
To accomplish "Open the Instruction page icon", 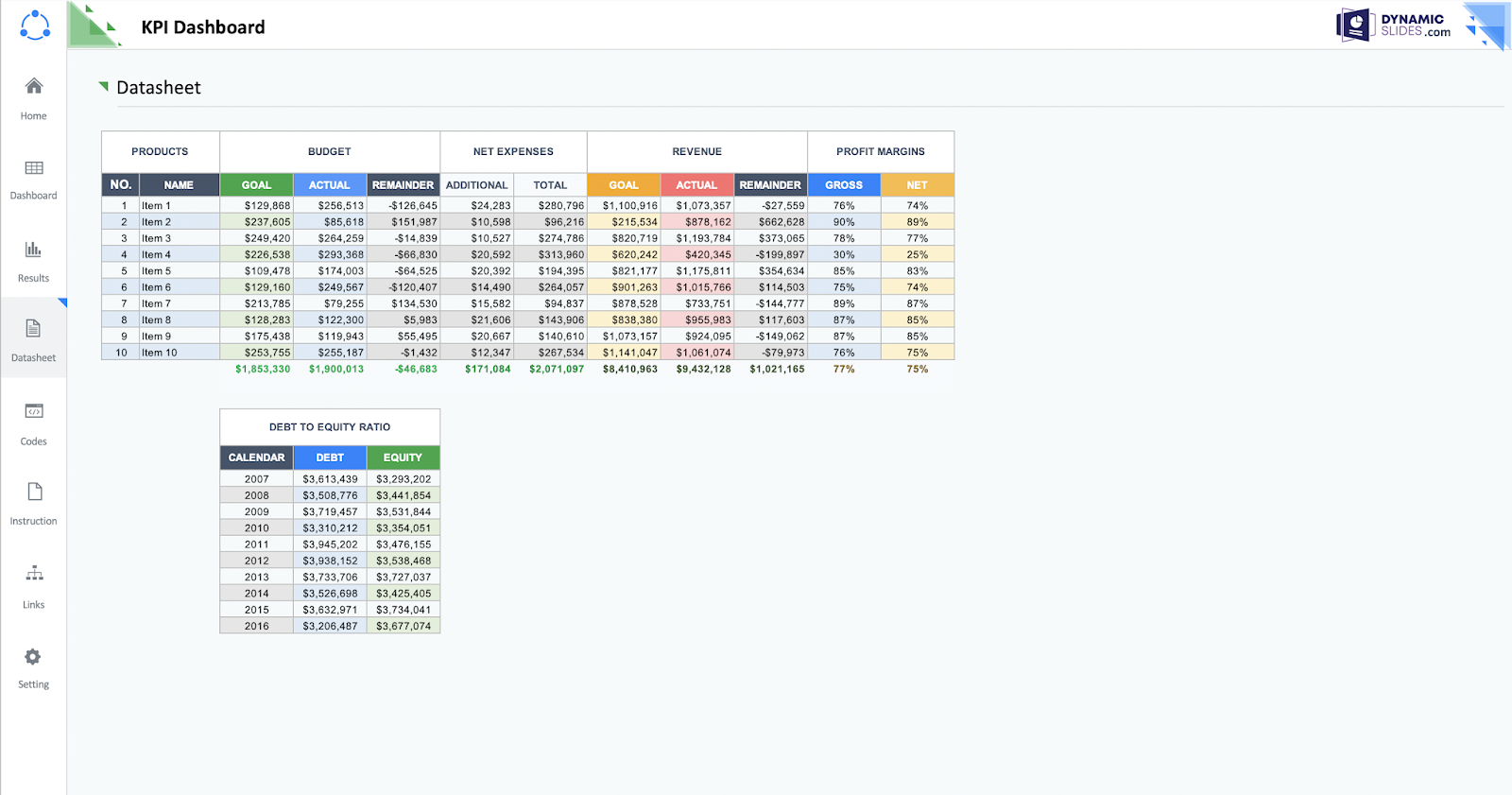I will point(35,492).
